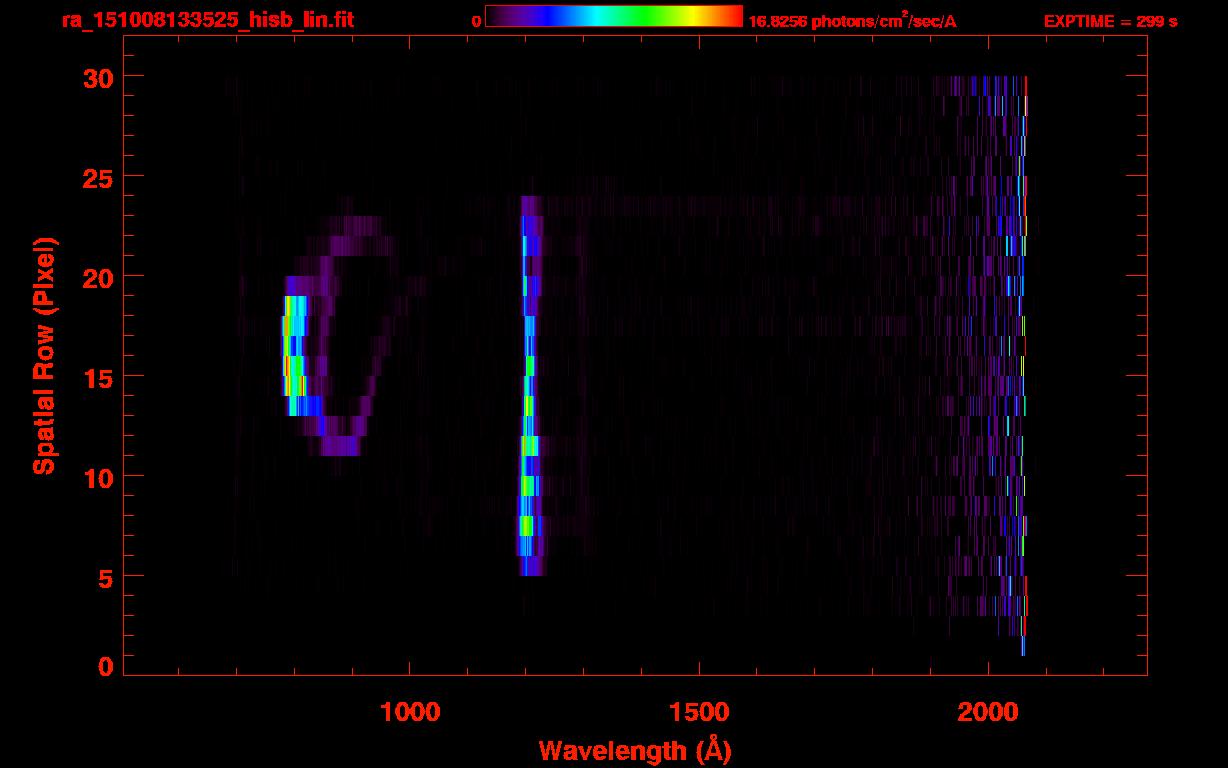The image size is (1228, 768).
Task: Click the 1500 wavelength tick label
Action: [x=698, y=711]
